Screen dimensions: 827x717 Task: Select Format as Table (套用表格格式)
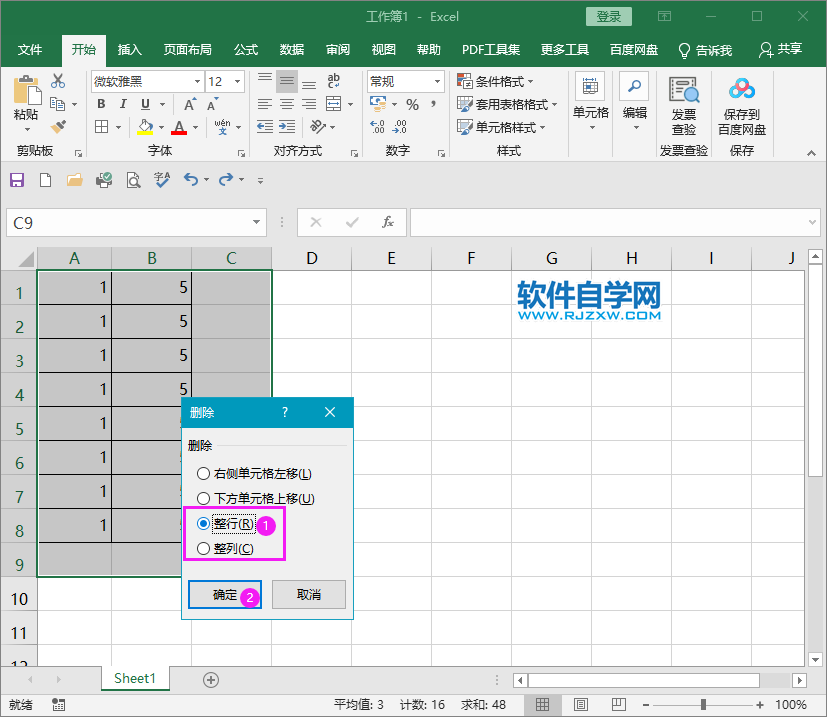coord(505,103)
